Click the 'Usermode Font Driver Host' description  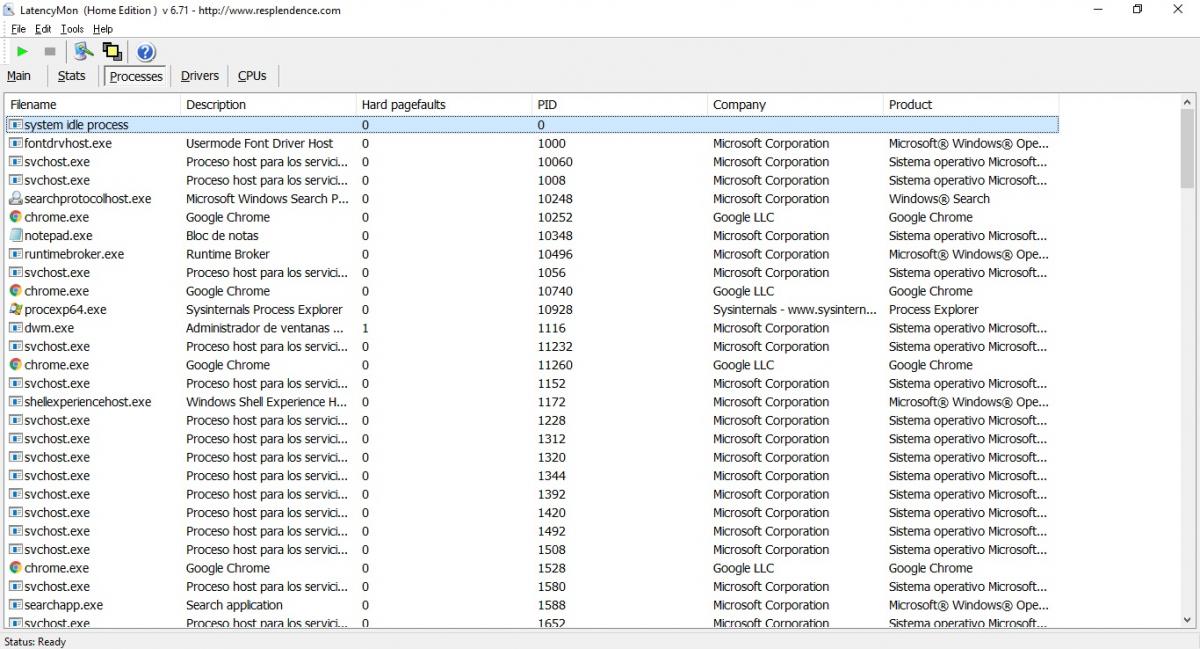[x=260, y=143]
